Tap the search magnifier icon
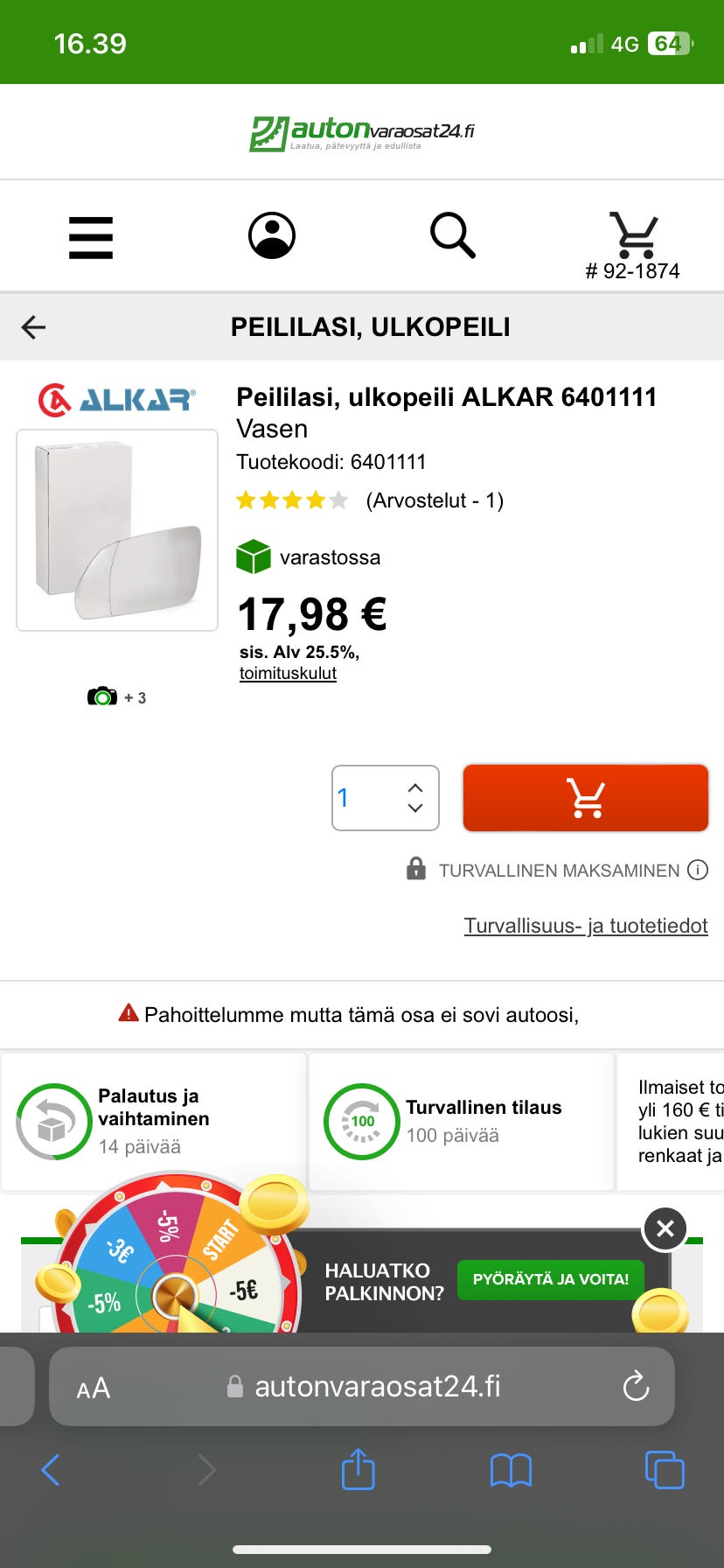The height and width of the screenshot is (1568, 724). coord(453,235)
